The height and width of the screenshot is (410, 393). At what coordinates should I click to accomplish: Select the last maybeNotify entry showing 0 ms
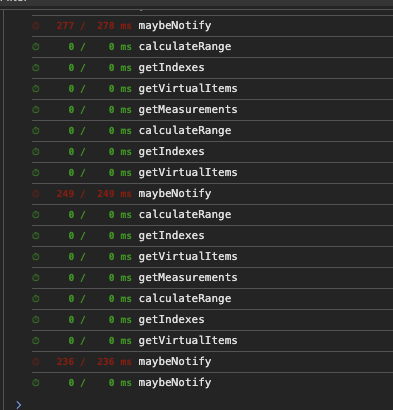coord(212,383)
